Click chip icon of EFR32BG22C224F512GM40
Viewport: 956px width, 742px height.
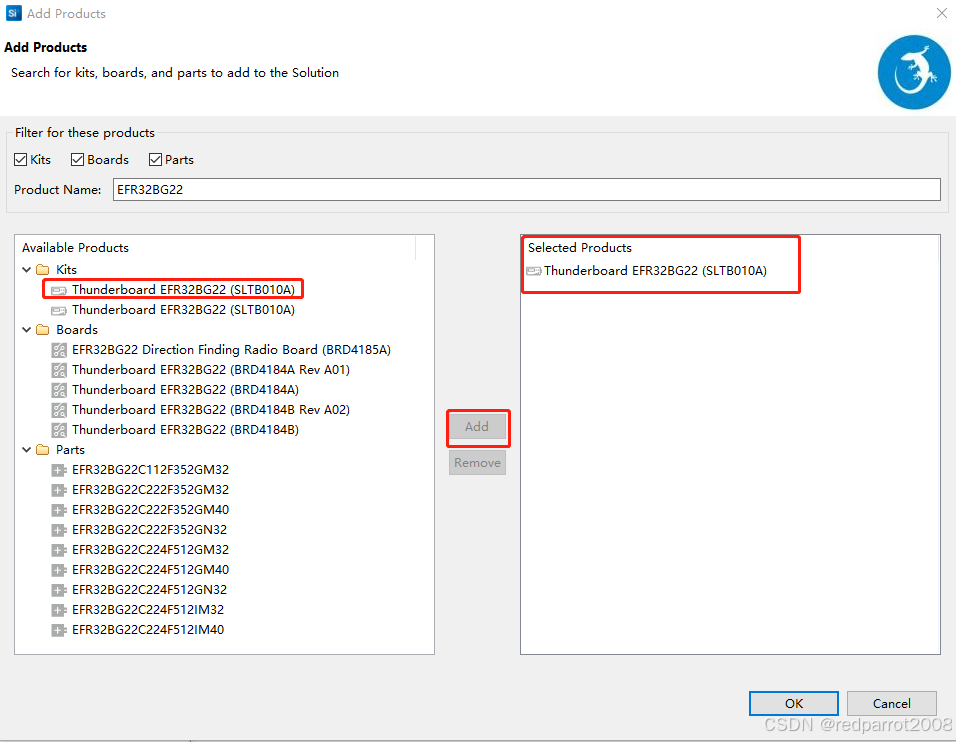point(59,570)
